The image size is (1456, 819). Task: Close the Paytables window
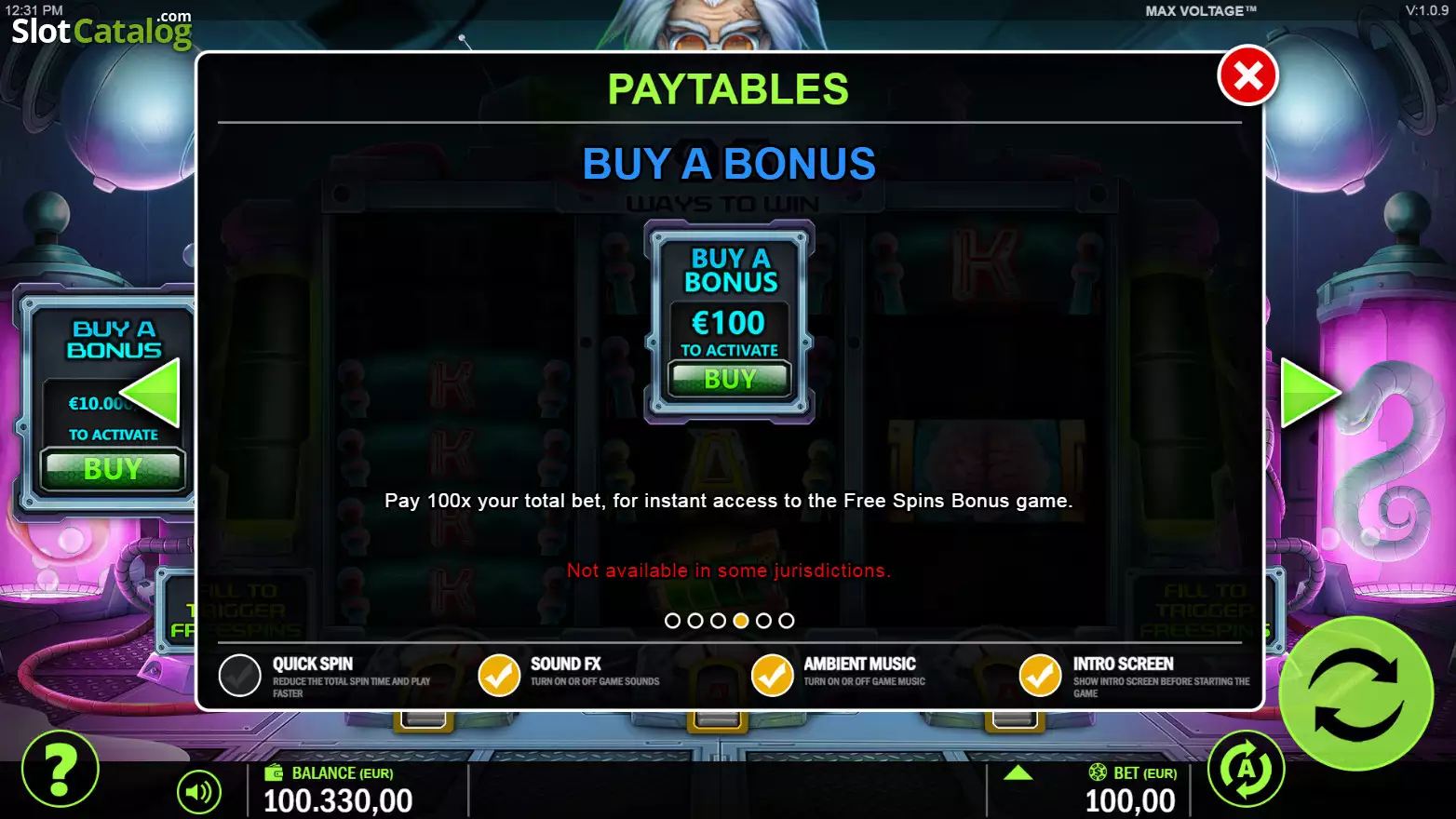[x=1247, y=75]
